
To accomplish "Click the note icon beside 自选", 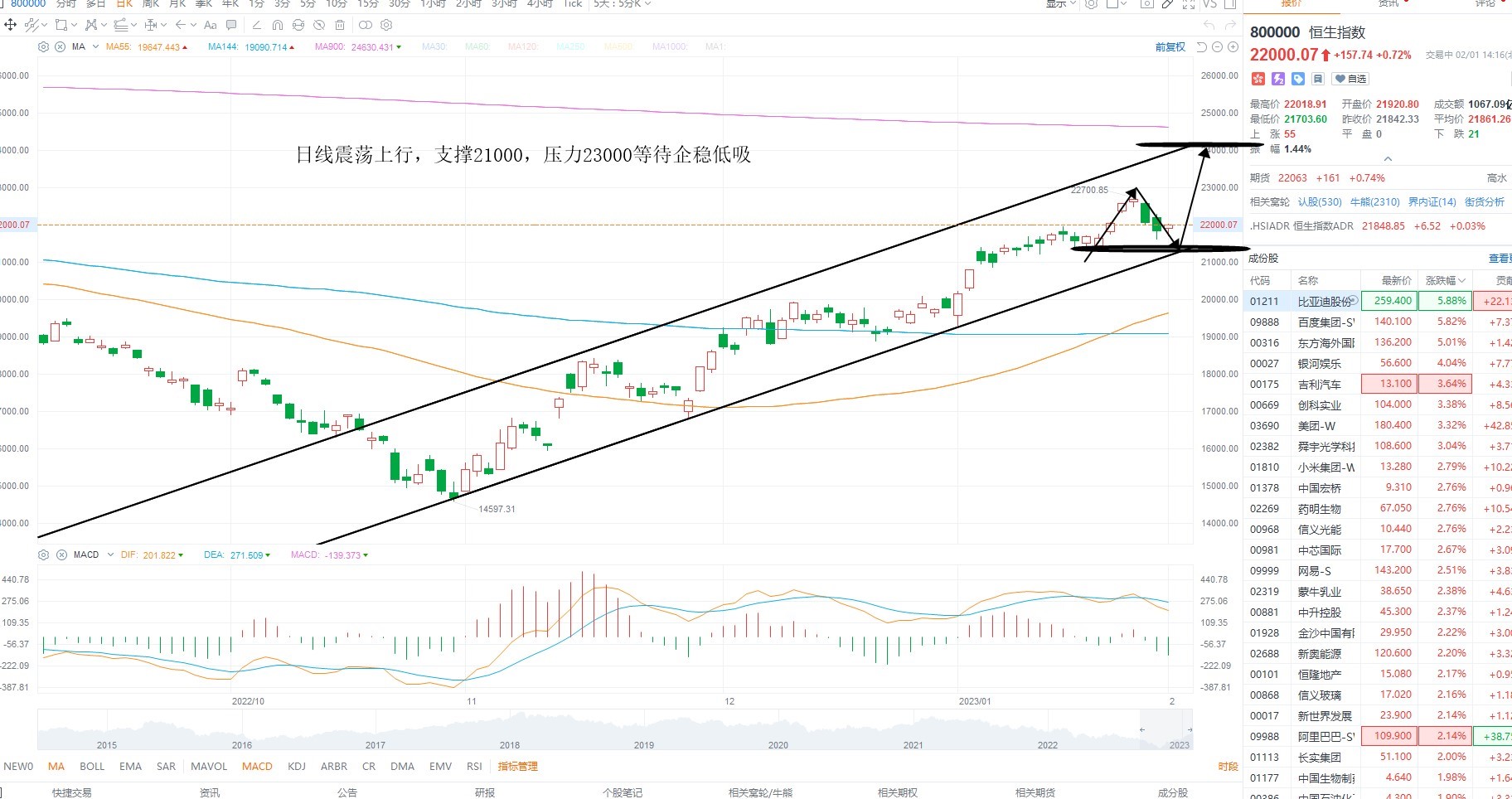I will pyautogui.click(x=1318, y=79).
